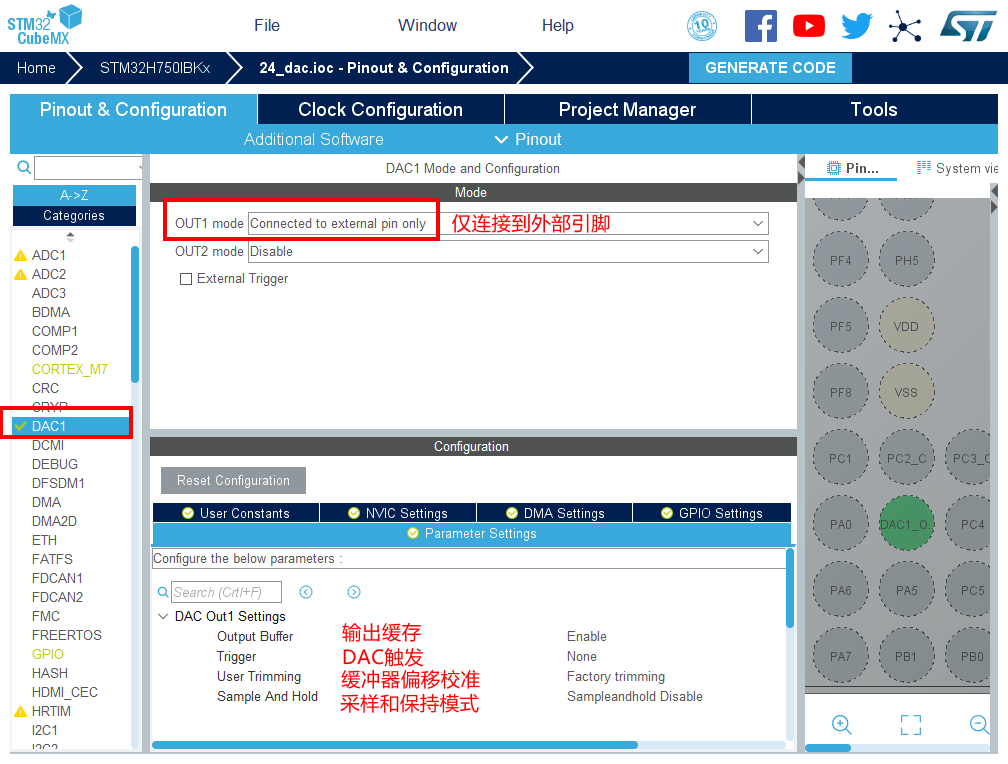Open the NVIC Settings tab
1008x764 pixels.
397,513
